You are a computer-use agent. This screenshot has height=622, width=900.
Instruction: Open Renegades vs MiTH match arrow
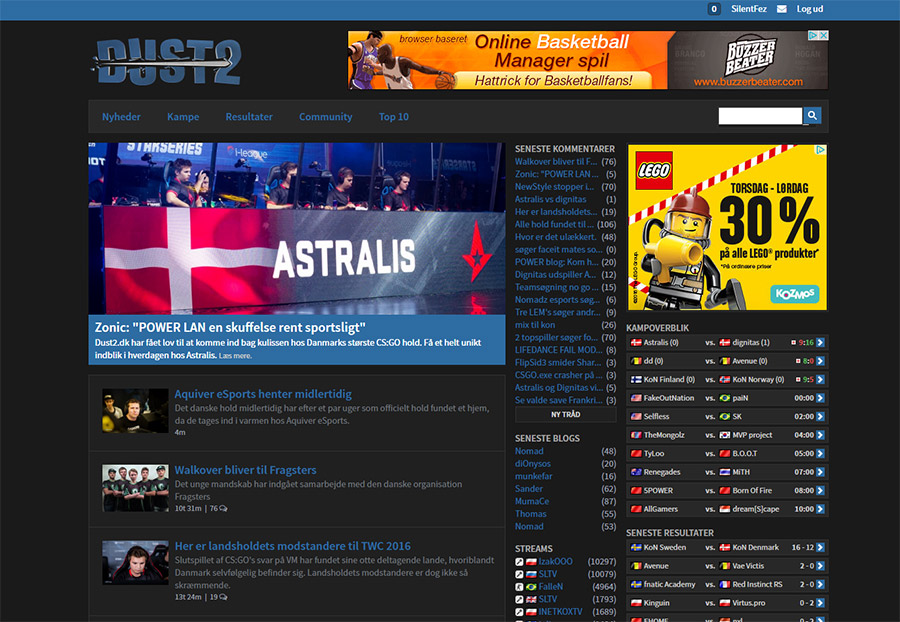820,472
